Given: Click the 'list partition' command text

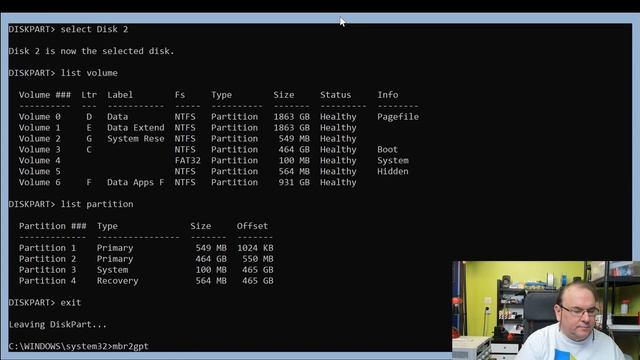Looking at the screenshot, I should (x=97, y=204).
